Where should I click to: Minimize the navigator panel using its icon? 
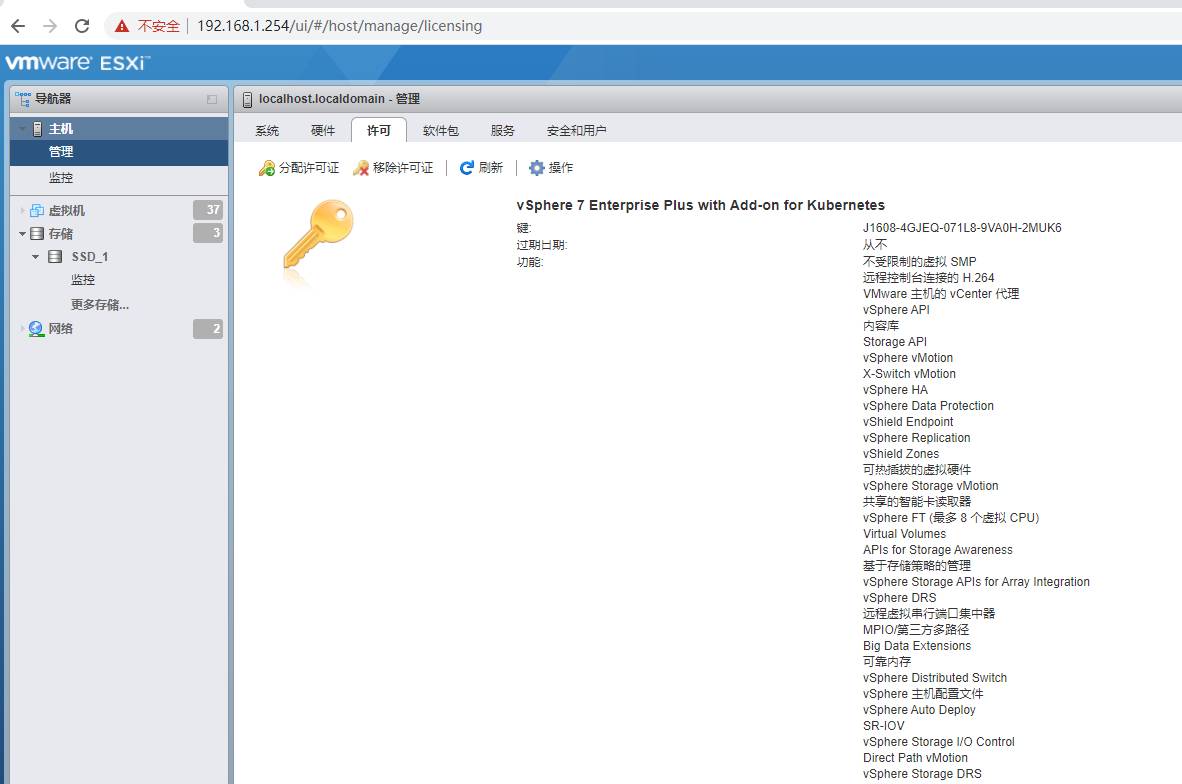pyautogui.click(x=212, y=99)
